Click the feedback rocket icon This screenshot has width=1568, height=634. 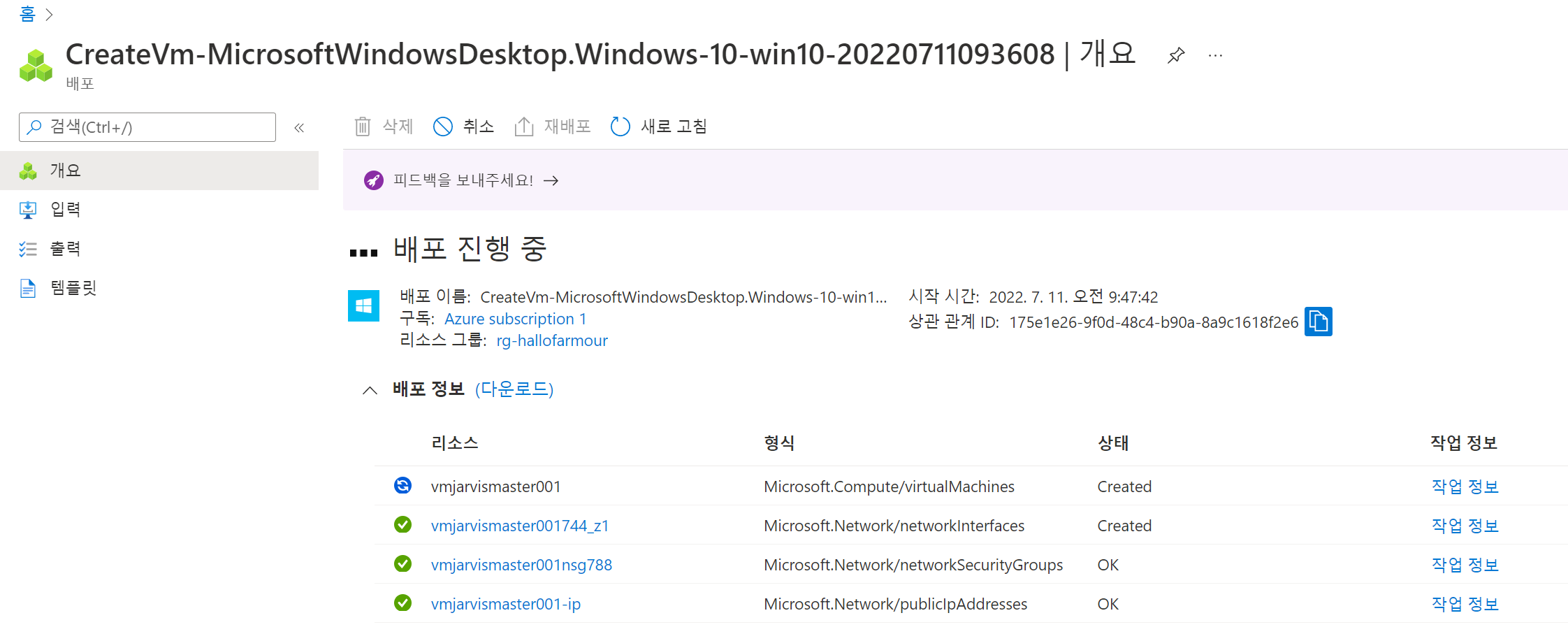(x=374, y=180)
